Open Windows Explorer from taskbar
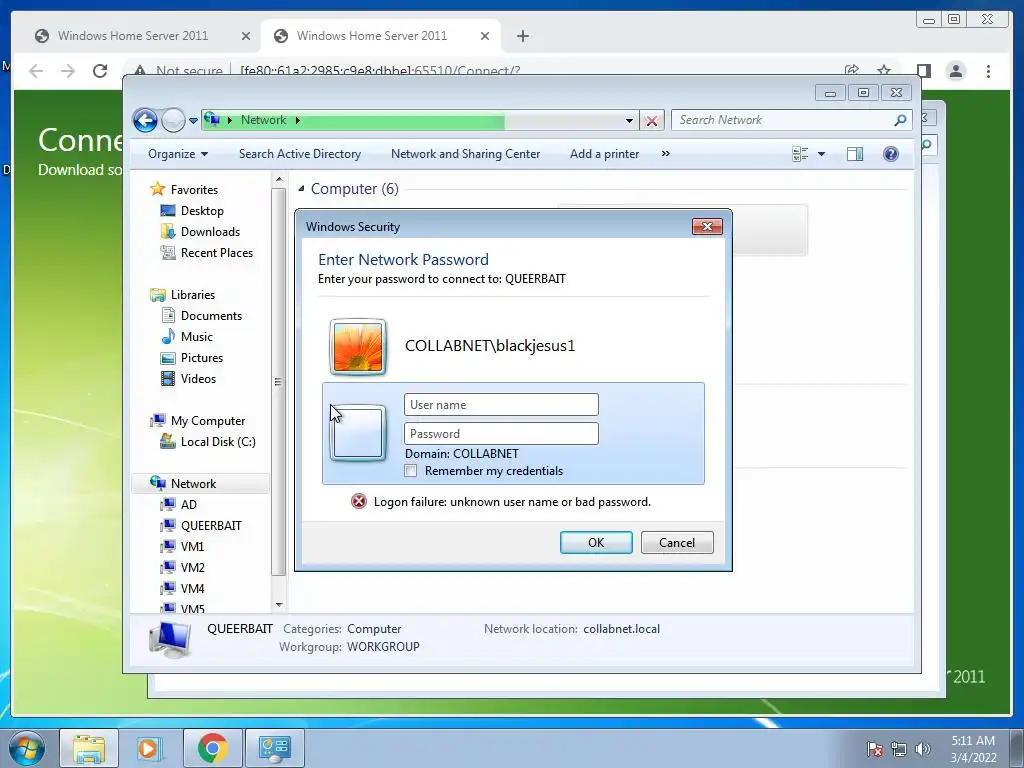This screenshot has width=1024, height=768. [89, 748]
